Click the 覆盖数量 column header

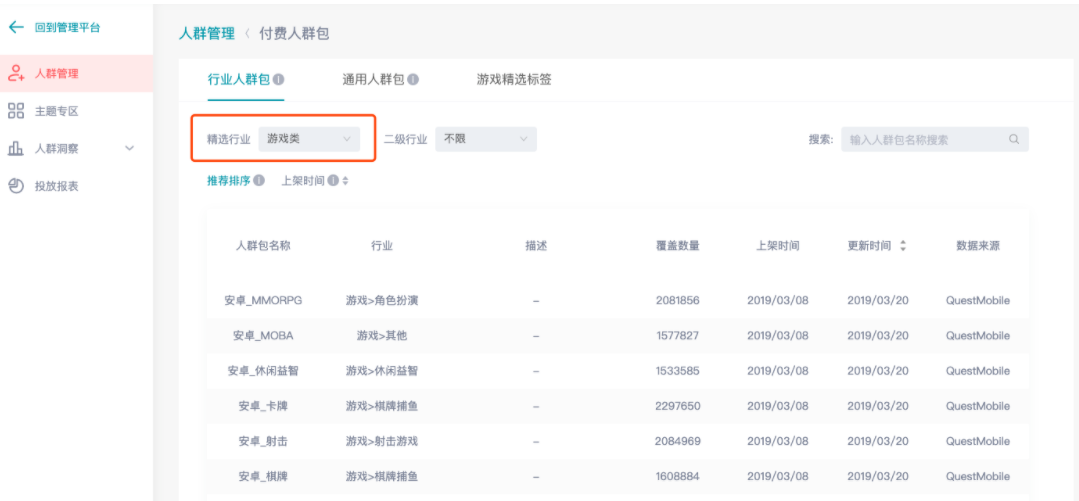point(678,246)
